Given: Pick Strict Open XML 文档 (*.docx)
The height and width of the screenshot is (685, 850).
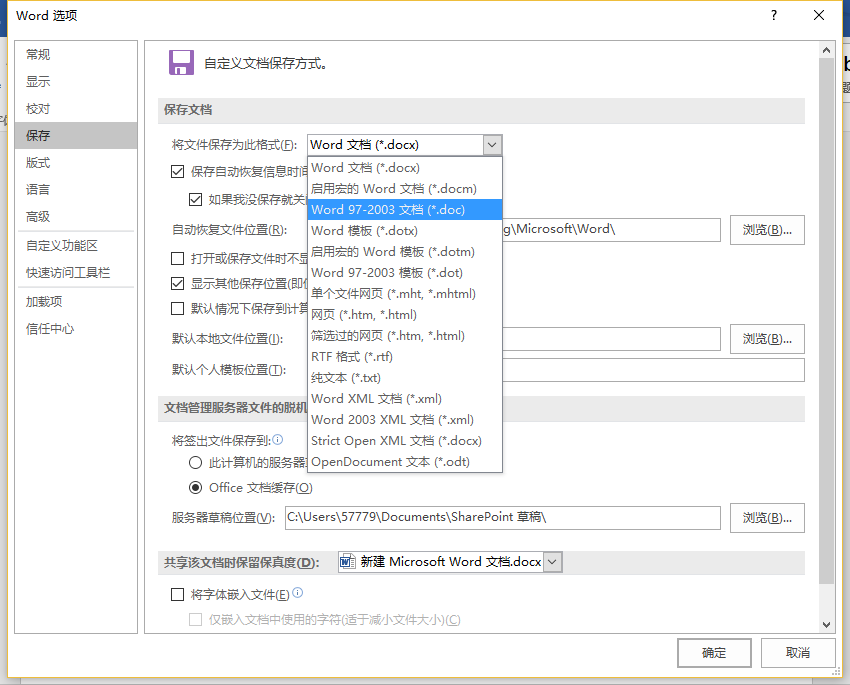Looking at the screenshot, I should (x=404, y=441).
